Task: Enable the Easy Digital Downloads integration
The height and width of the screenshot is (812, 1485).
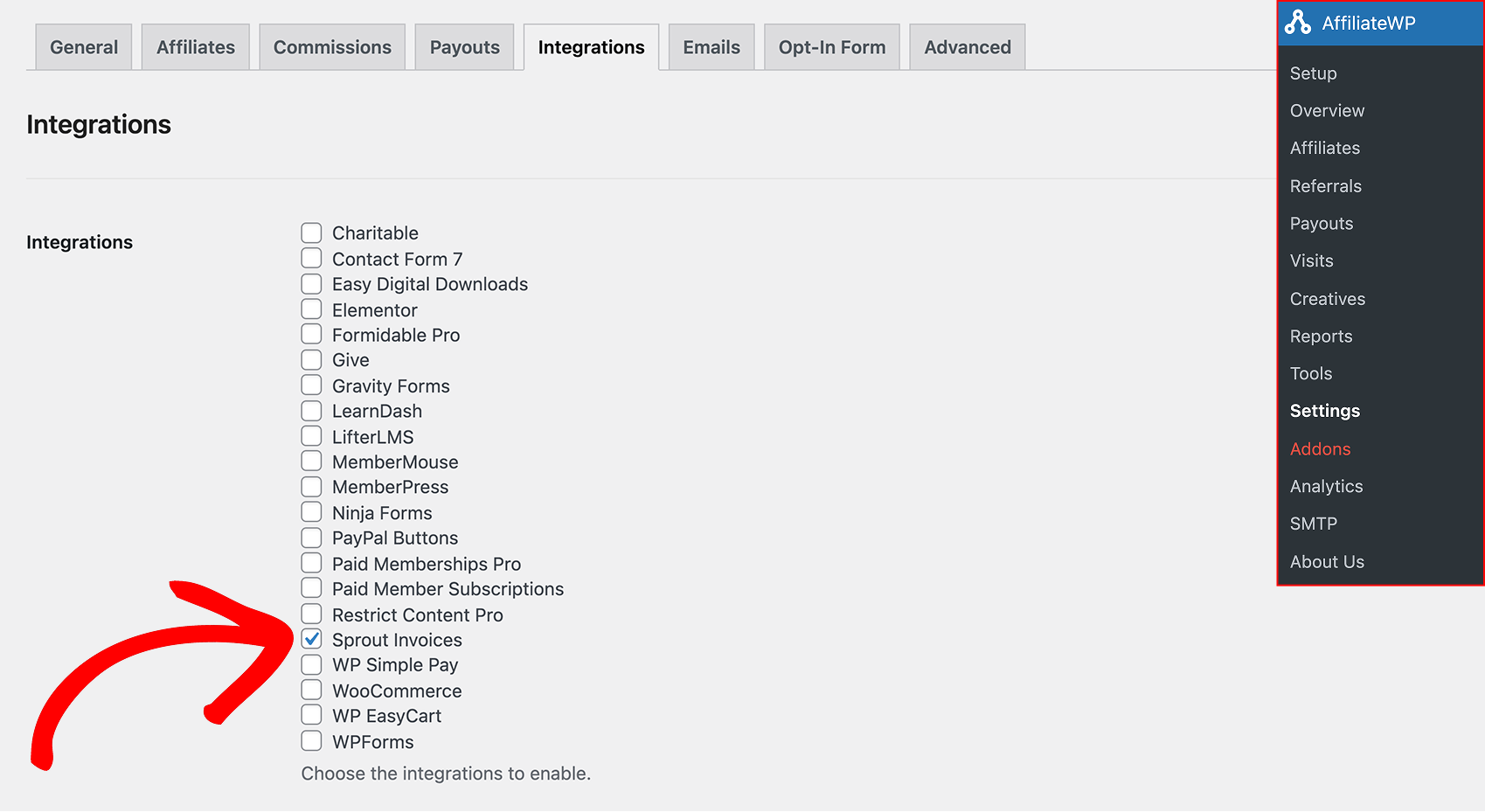Action: pos(312,282)
